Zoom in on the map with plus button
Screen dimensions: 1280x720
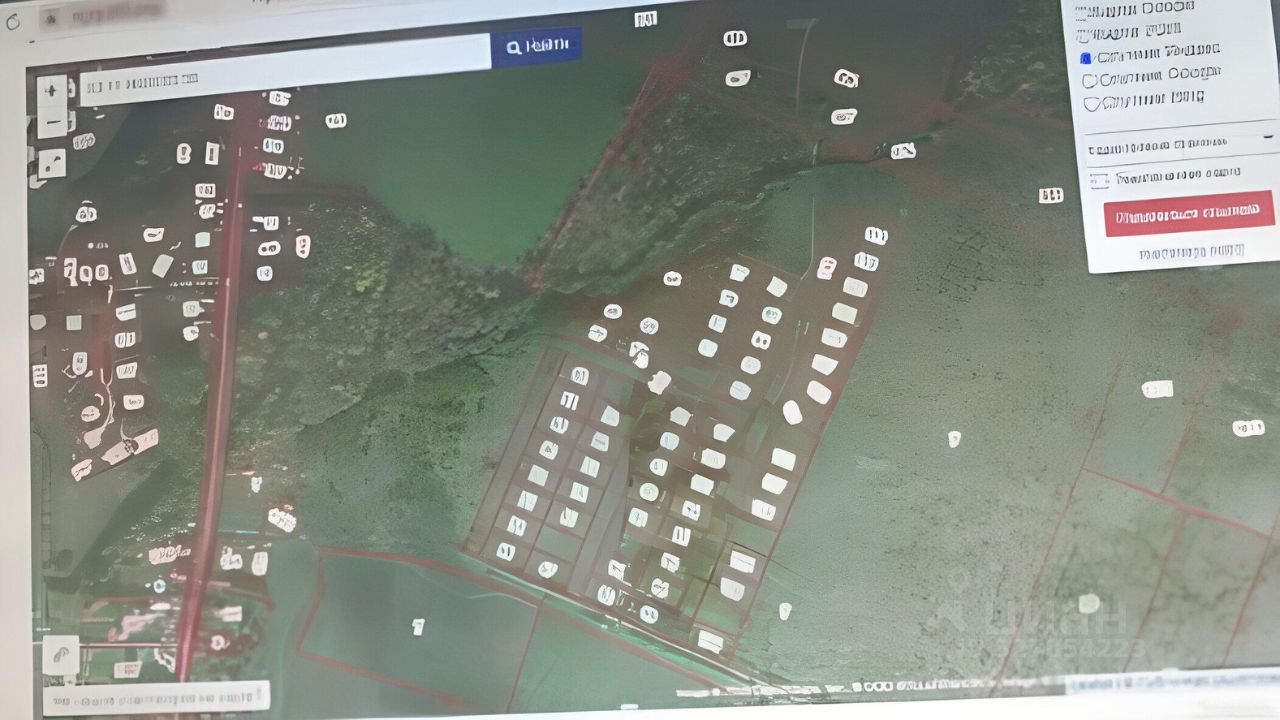tap(52, 91)
